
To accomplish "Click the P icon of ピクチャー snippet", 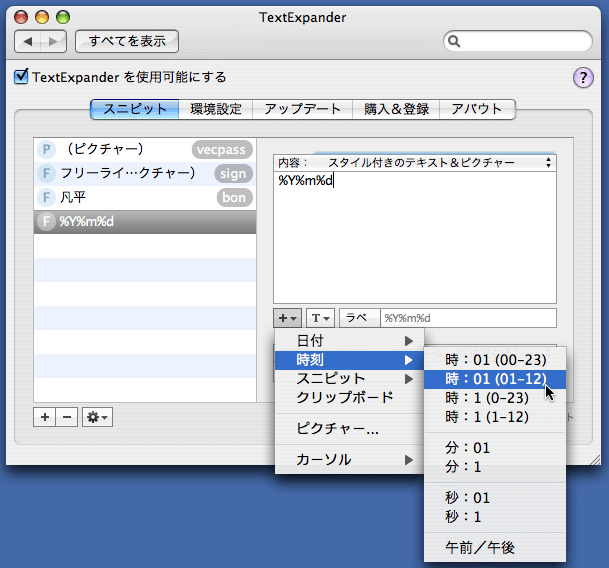I will pyautogui.click(x=46, y=150).
